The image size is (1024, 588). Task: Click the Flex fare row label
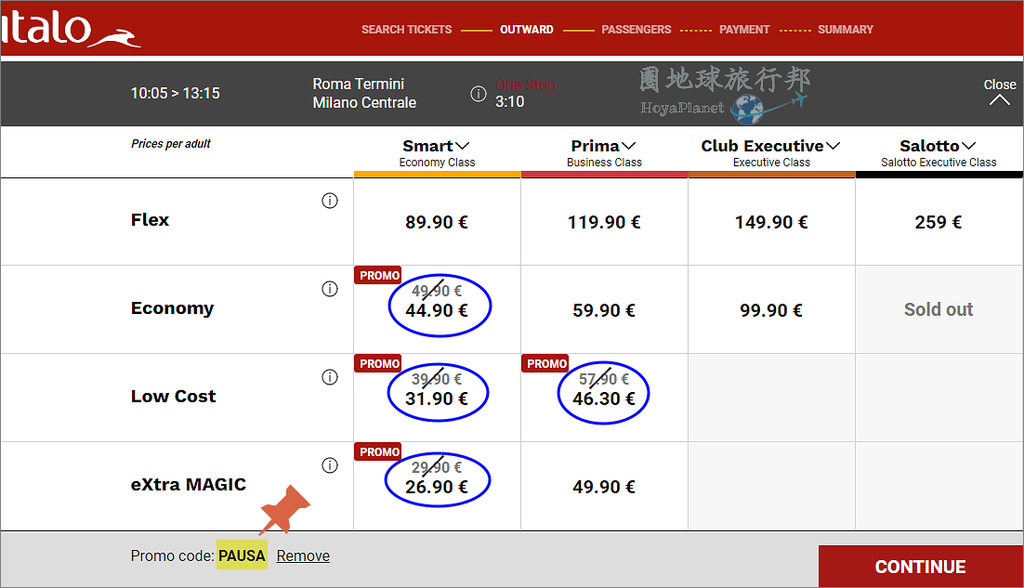coord(150,220)
